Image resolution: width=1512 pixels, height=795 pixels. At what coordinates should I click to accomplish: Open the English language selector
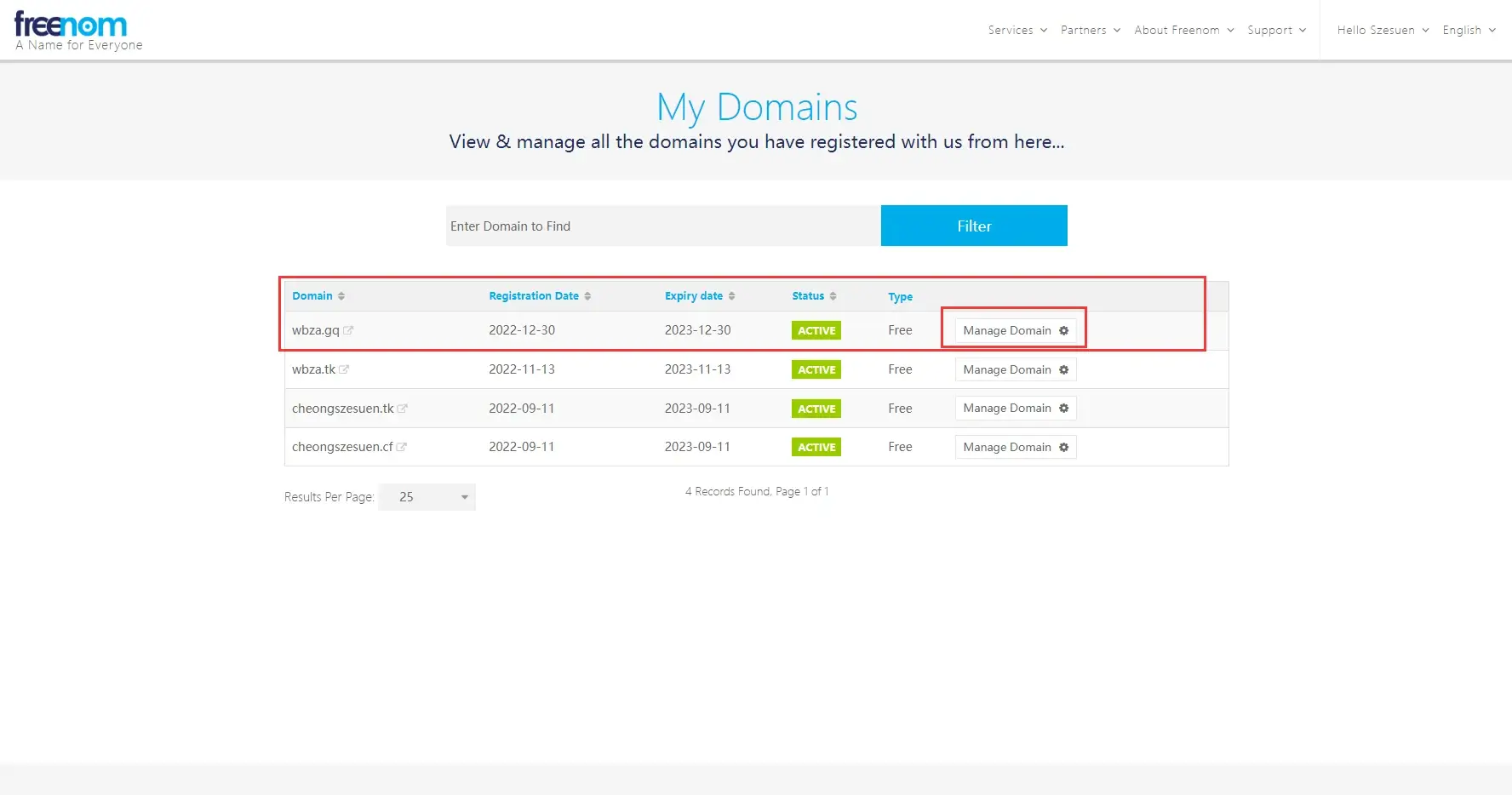point(1469,30)
